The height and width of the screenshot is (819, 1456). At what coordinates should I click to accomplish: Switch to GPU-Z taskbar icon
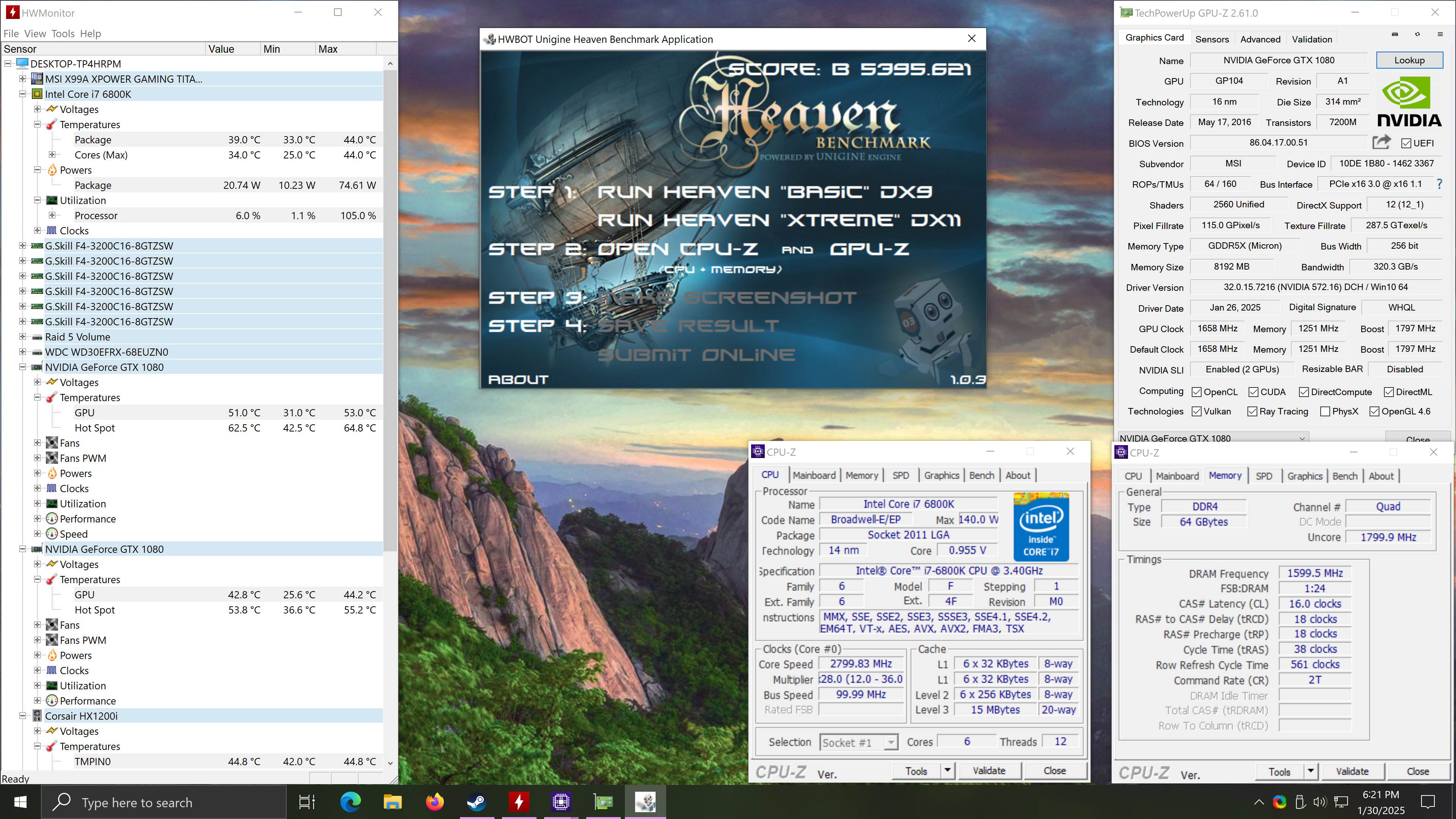603,802
